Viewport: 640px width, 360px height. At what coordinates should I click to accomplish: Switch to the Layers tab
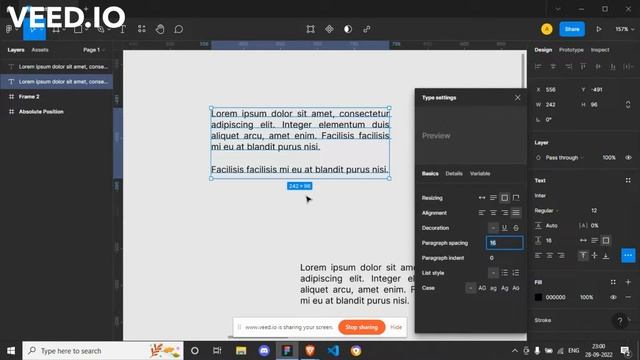click(16, 50)
